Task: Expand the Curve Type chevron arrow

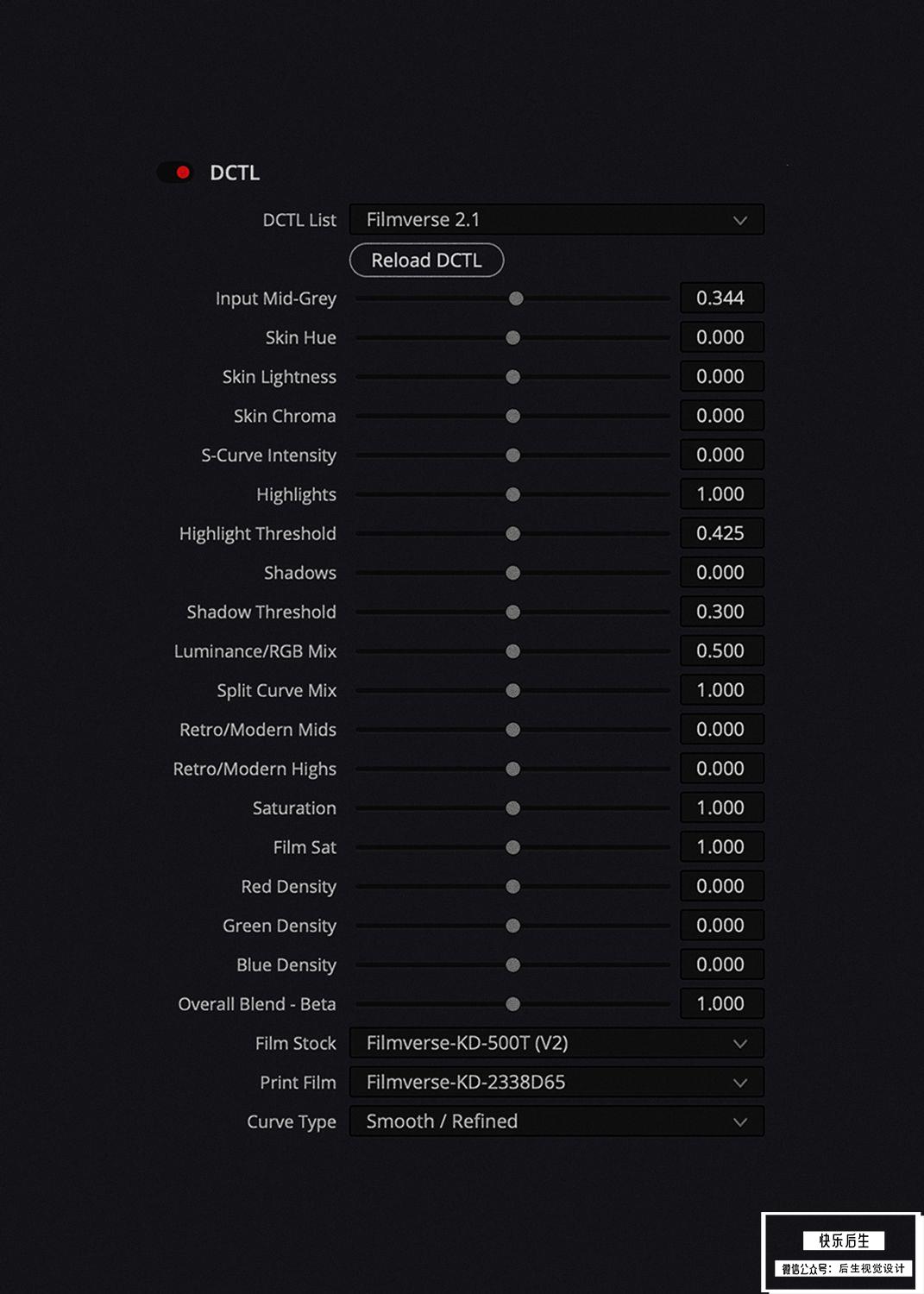Action: click(740, 1121)
